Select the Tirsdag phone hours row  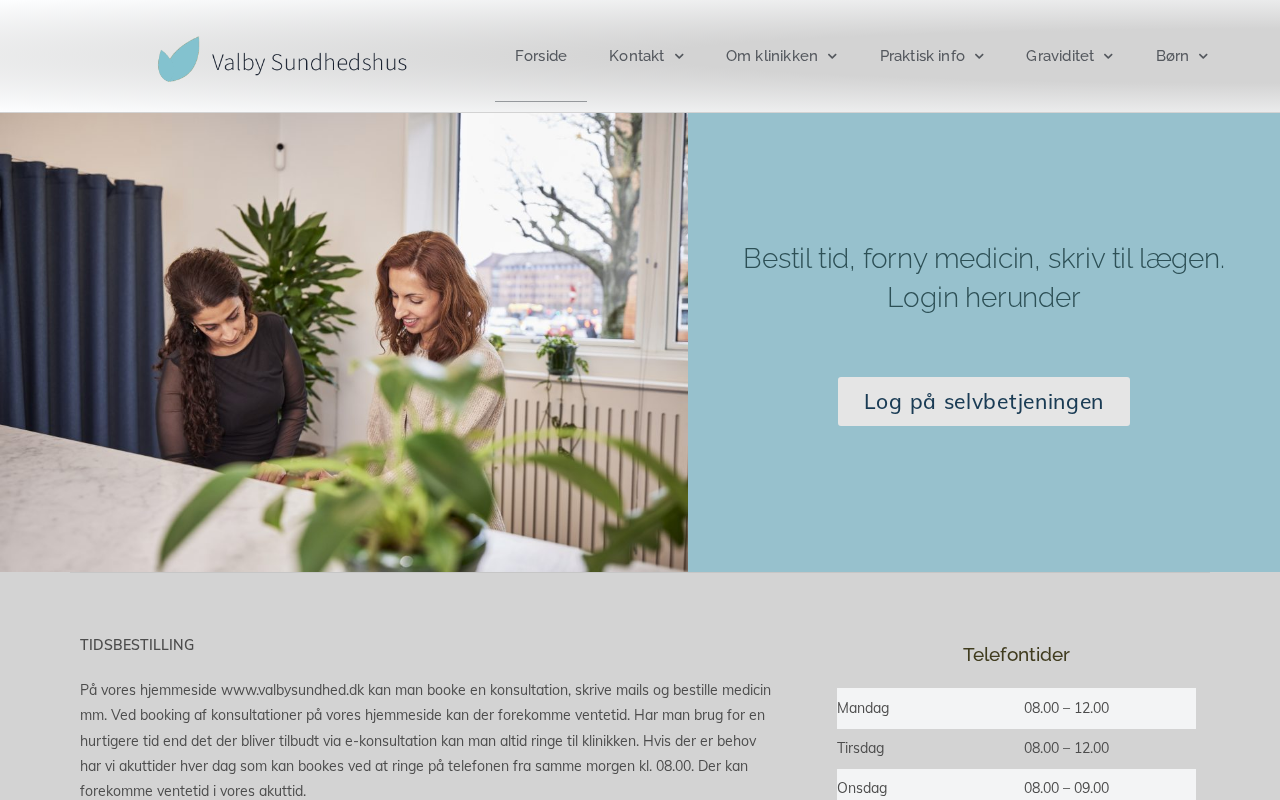coord(1016,748)
